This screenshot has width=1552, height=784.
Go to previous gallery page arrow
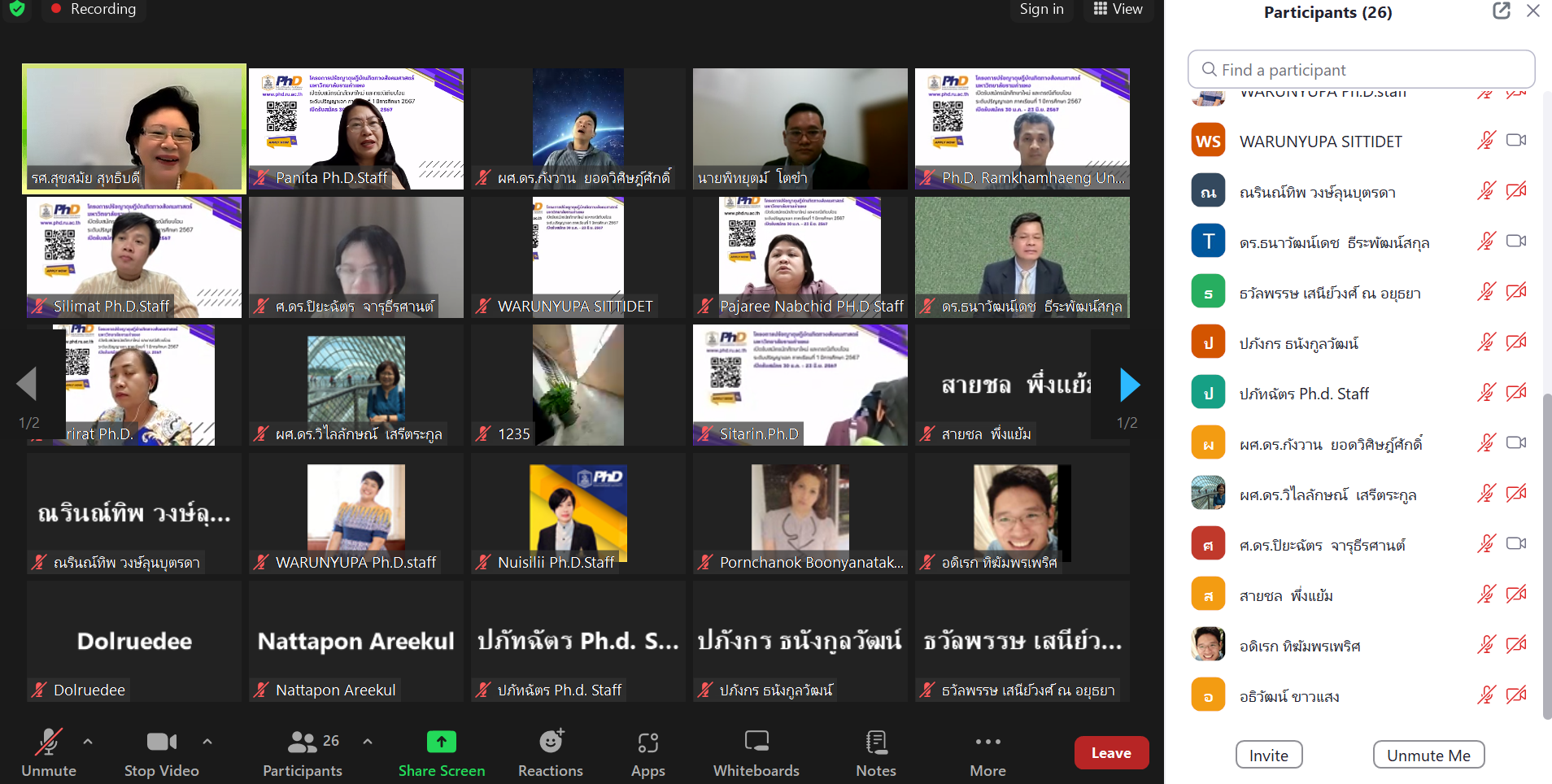pyautogui.click(x=27, y=384)
